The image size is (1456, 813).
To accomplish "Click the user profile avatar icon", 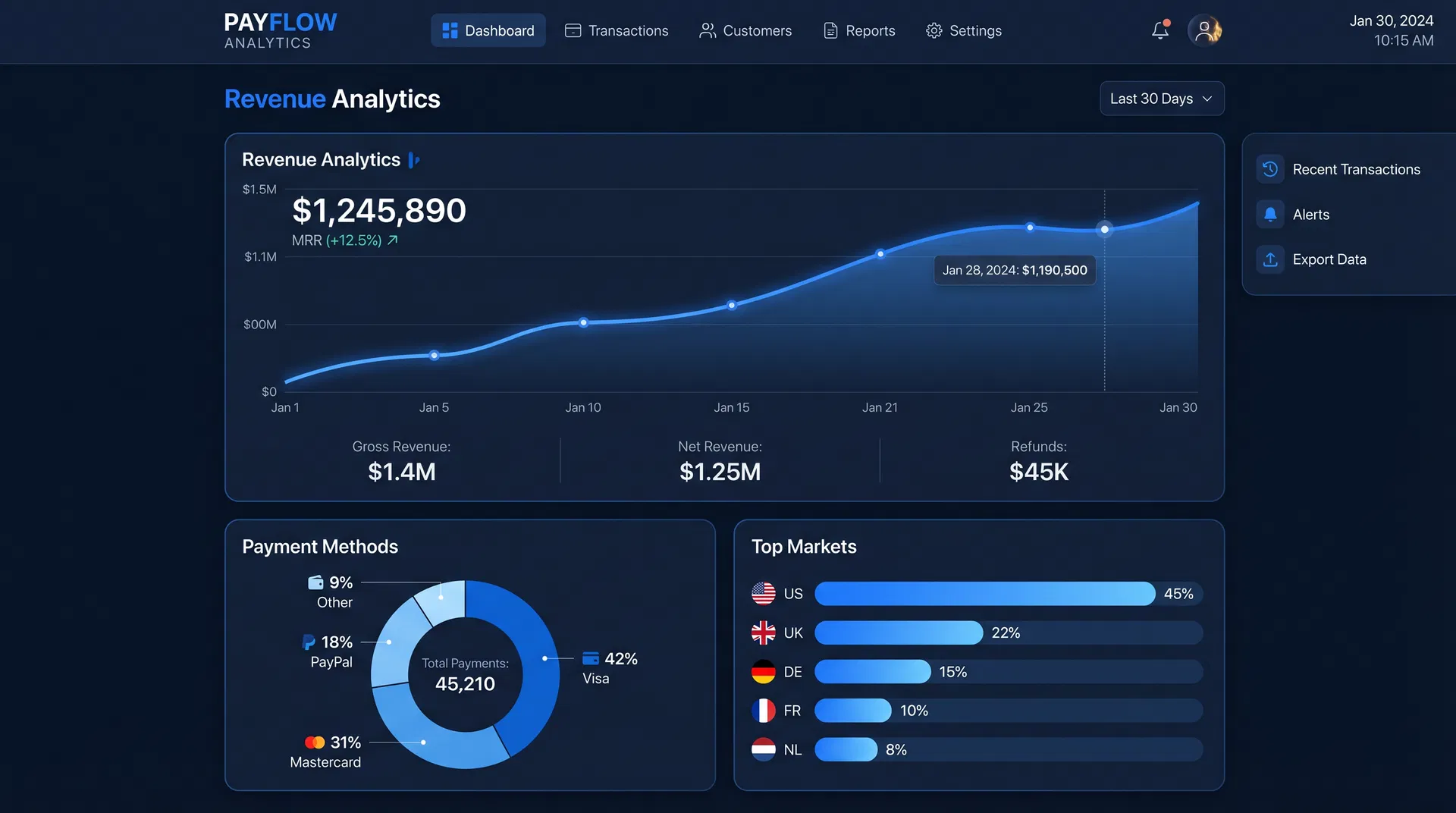I will 1205,30.
